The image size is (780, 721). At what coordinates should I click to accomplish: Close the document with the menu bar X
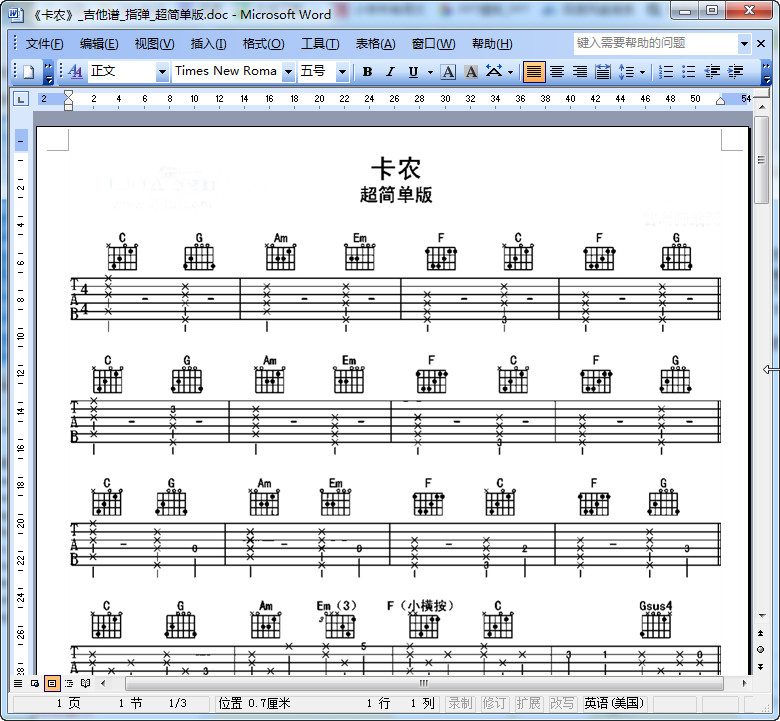(x=761, y=44)
